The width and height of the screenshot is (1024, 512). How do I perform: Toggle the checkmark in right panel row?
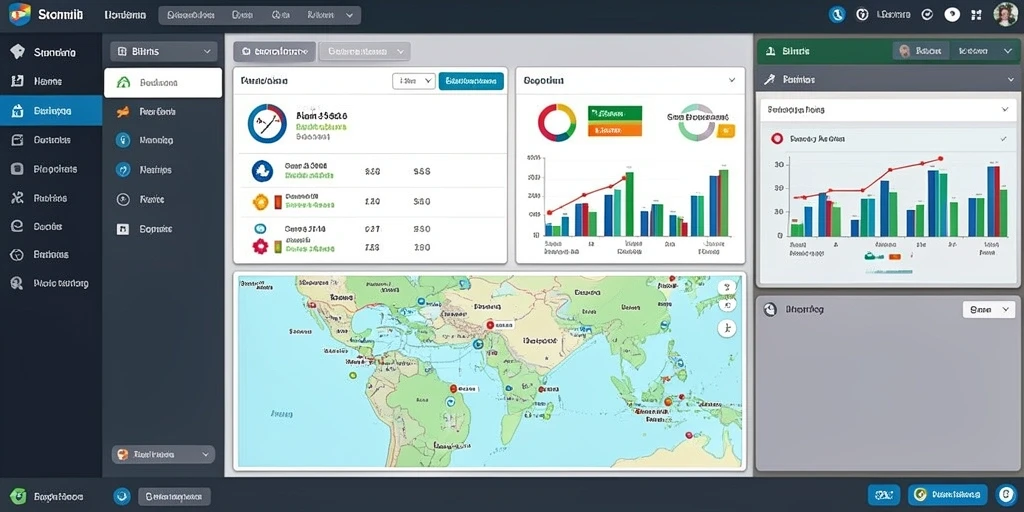click(x=1004, y=138)
